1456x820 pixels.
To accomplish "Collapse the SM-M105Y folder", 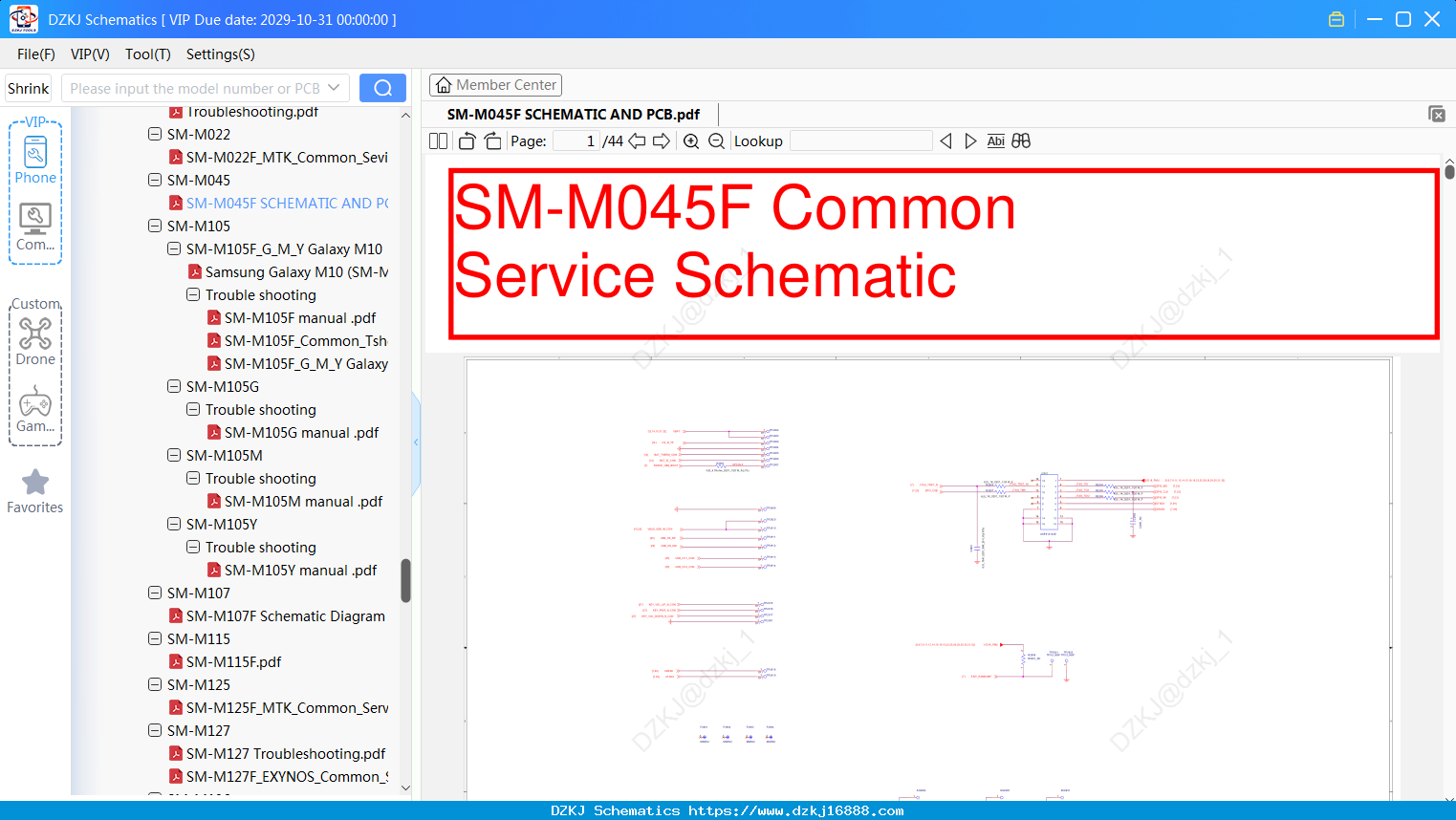I will (x=174, y=525).
